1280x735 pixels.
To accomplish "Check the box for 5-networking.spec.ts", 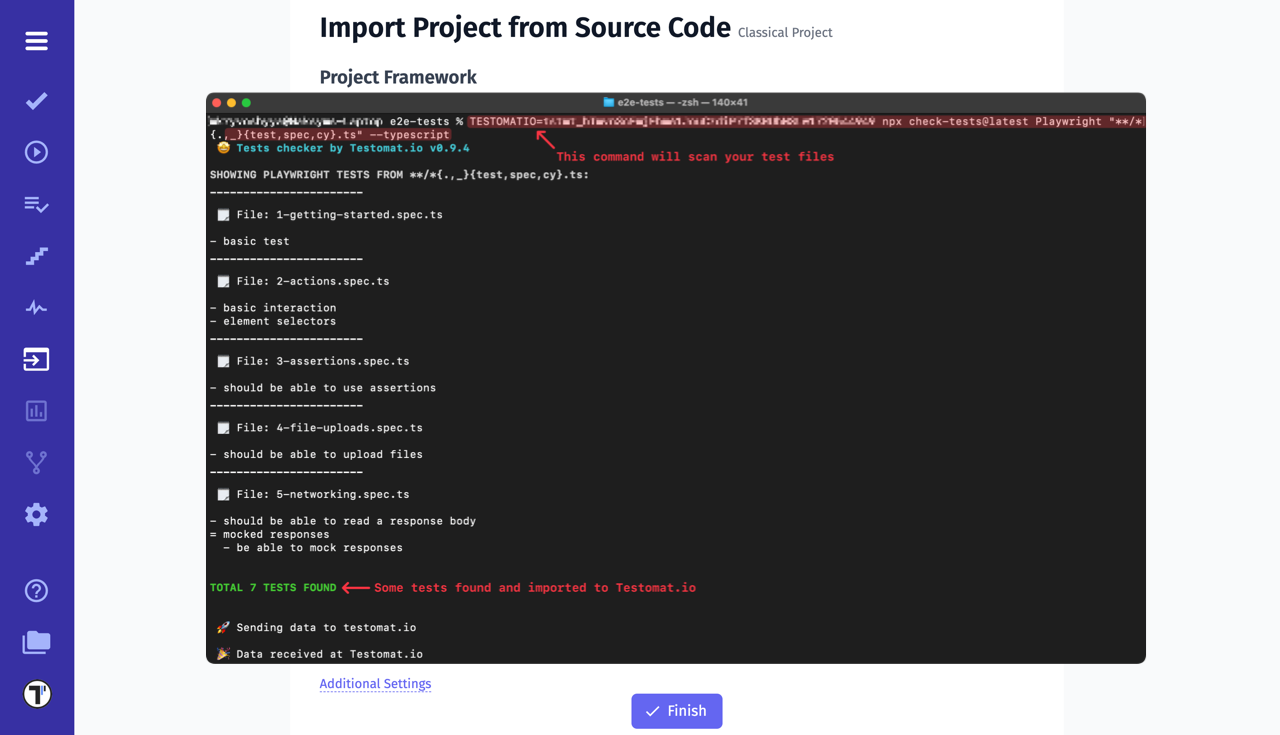I will 222,494.
